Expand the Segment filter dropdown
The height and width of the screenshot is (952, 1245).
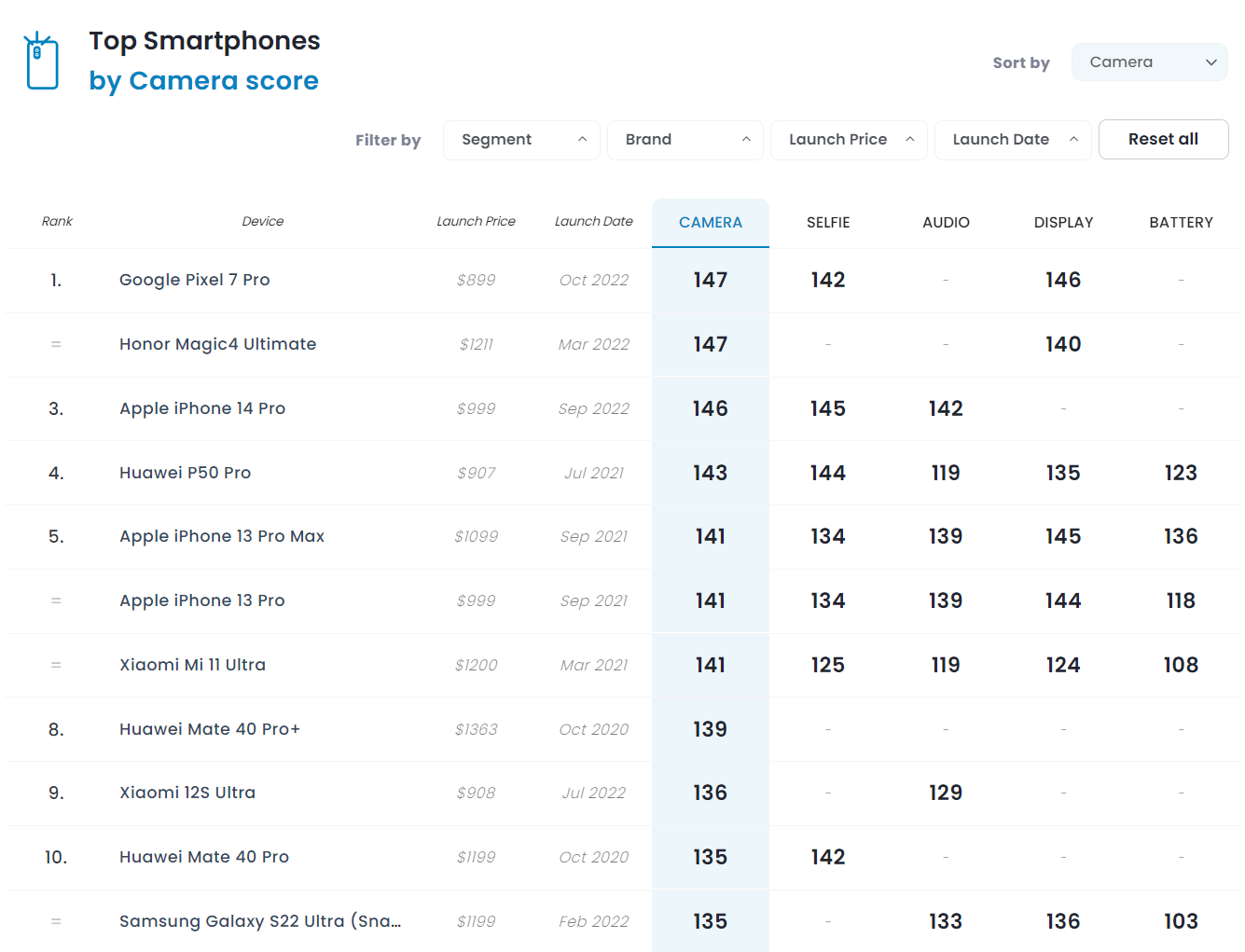[521, 140]
